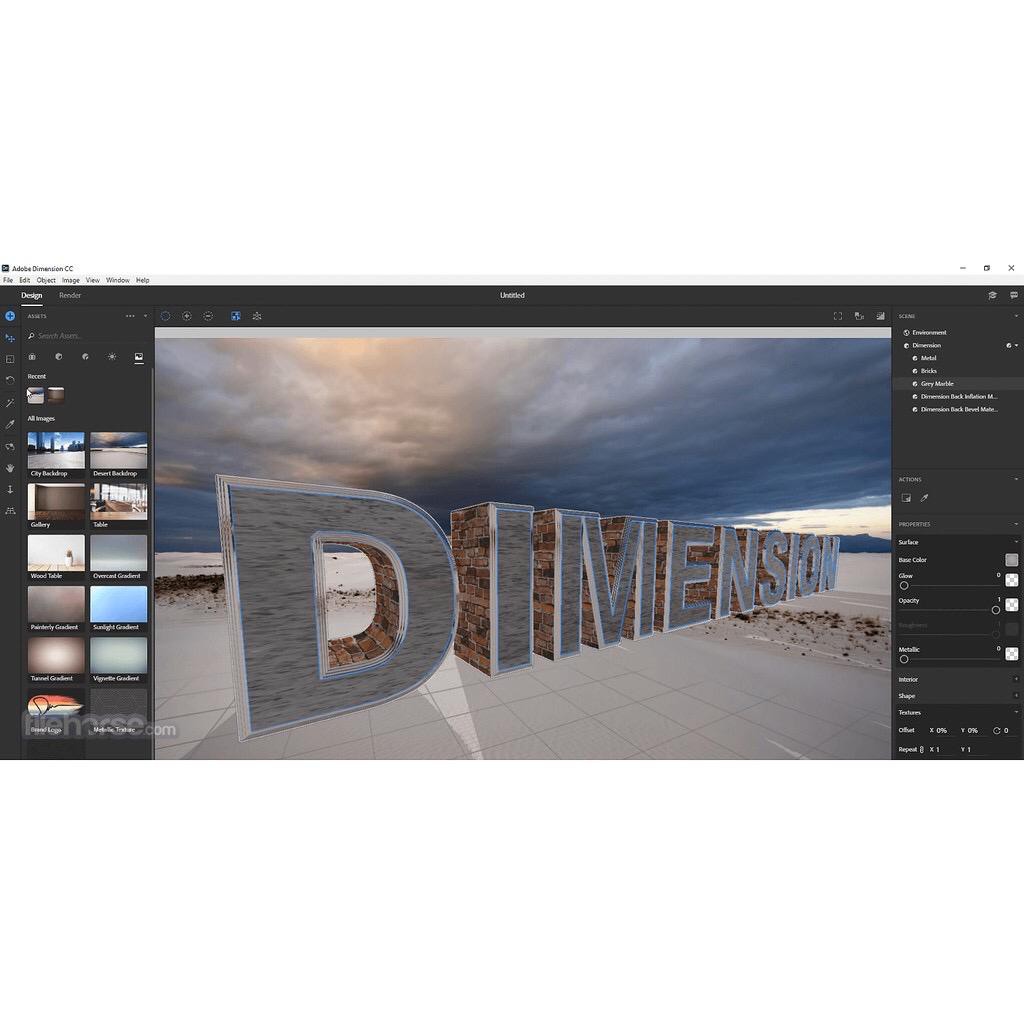Expand the Shape section
1024x1024 pixels.
[x=1016, y=696]
